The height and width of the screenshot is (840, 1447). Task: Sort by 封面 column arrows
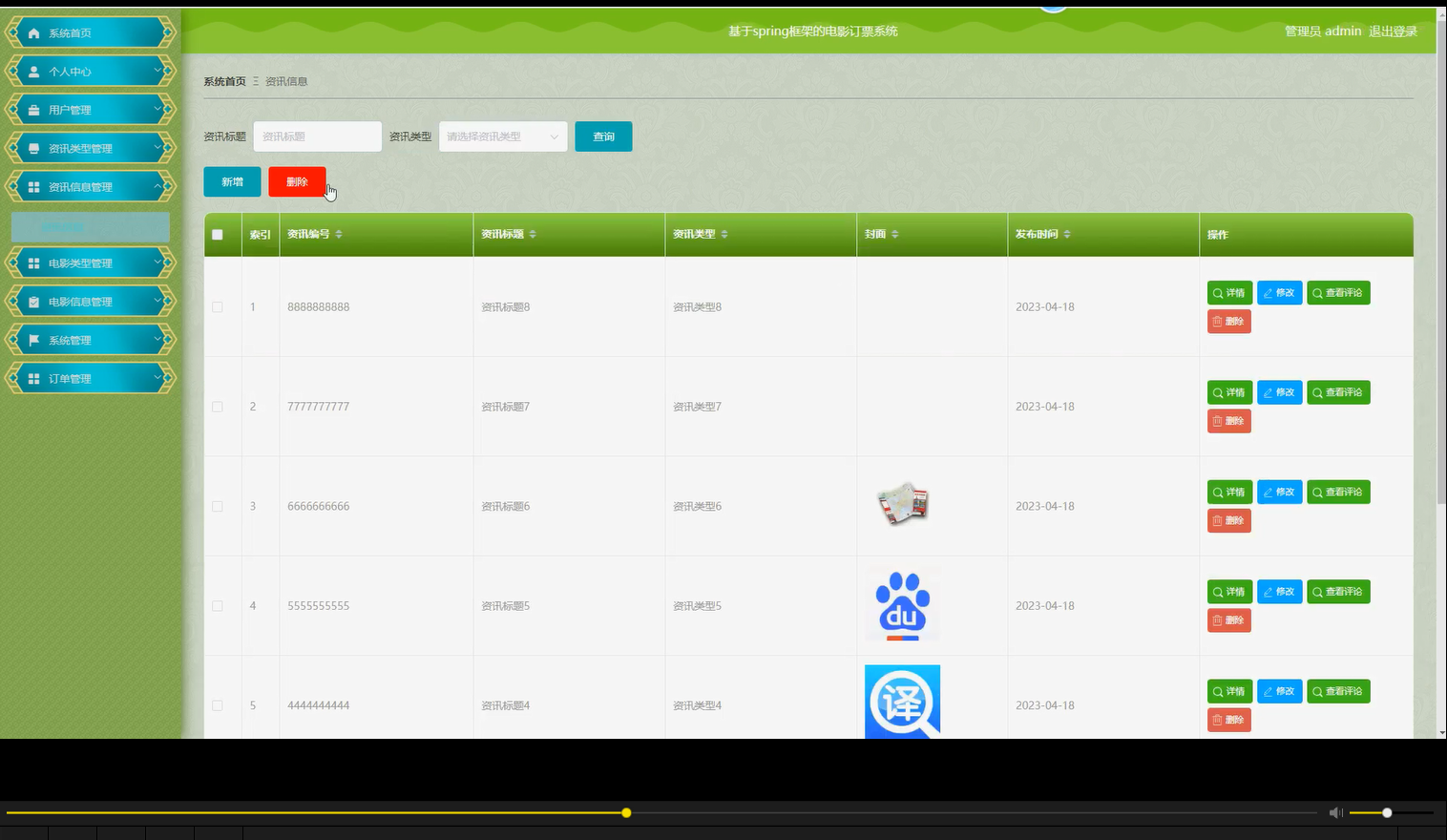click(x=894, y=234)
